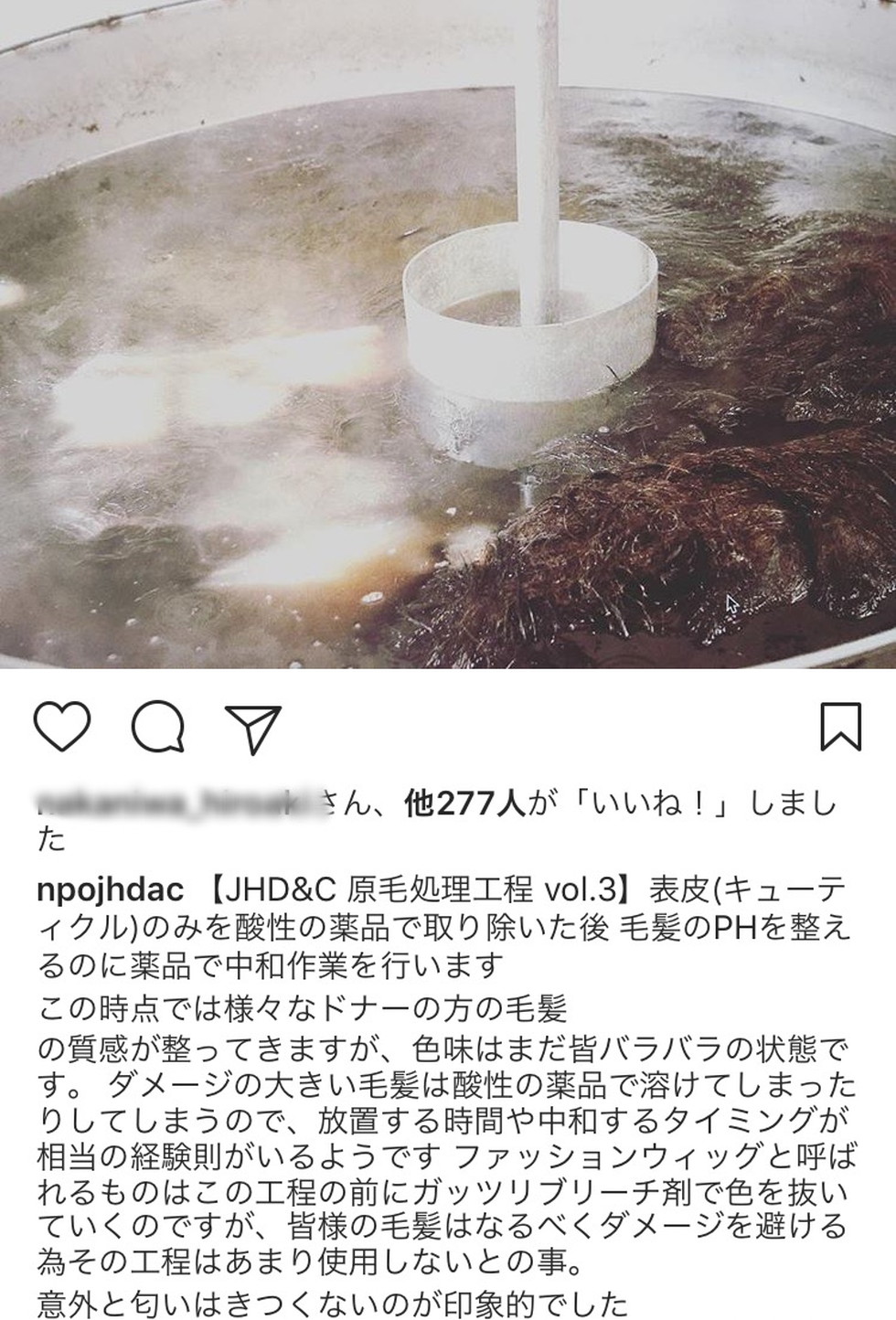
Task: View the 他277人 likes list
Action: (x=464, y=804)
